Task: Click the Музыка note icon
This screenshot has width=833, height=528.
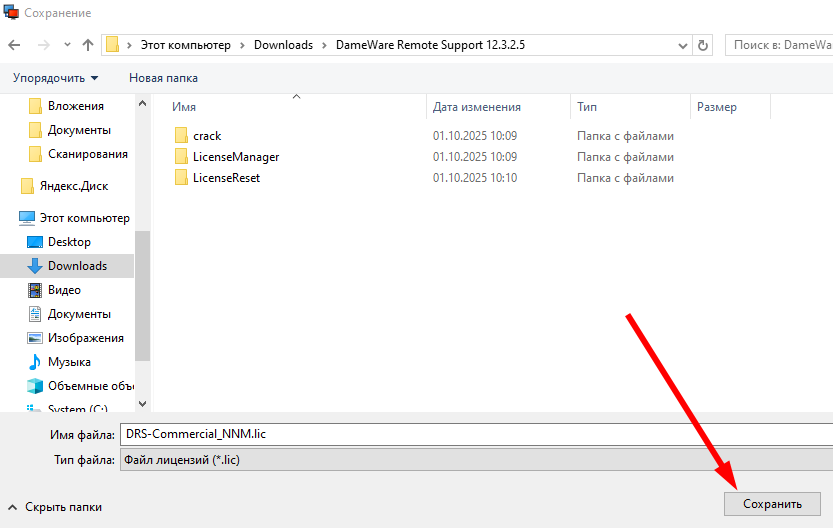Action: pos(35,362)
